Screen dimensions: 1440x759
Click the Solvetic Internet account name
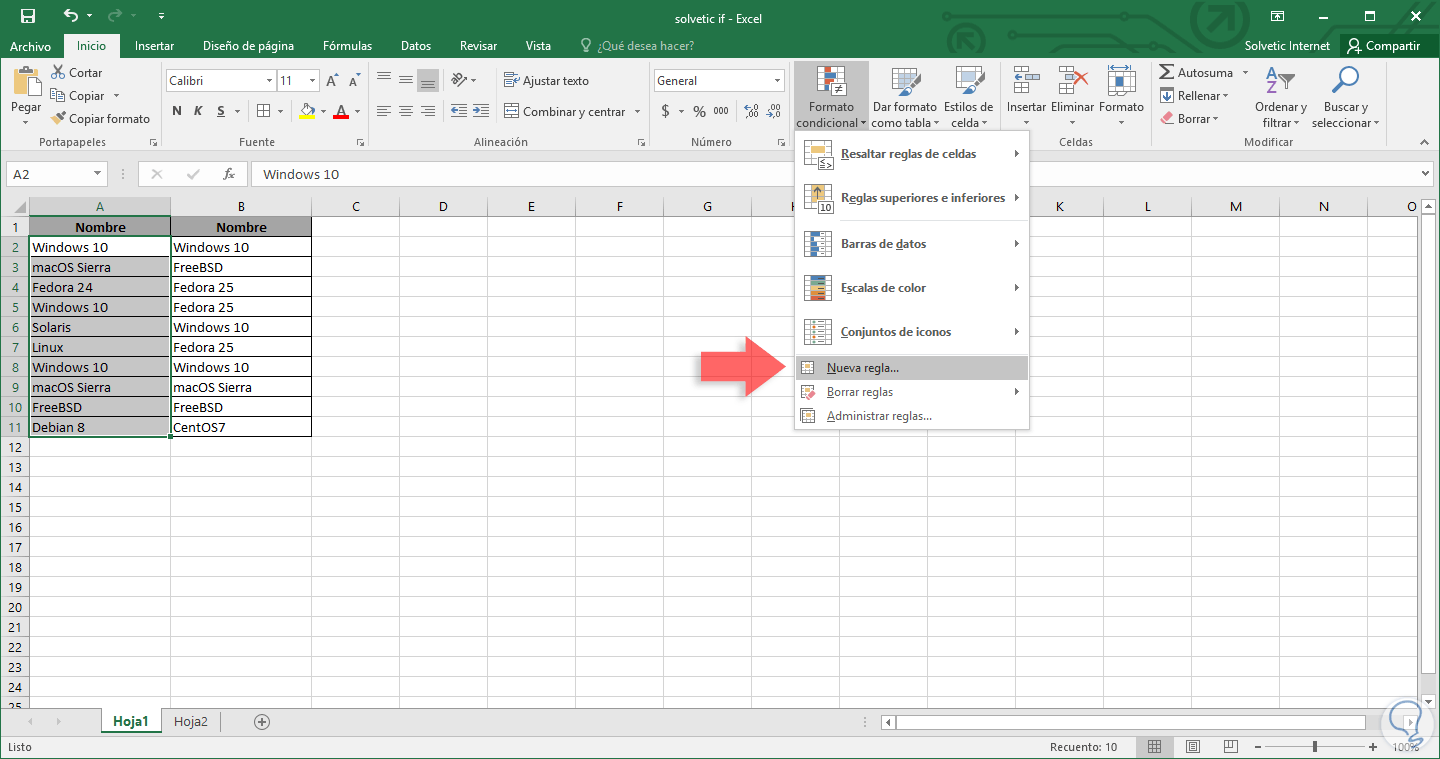pyautogui.click(x=1287, y=46)
